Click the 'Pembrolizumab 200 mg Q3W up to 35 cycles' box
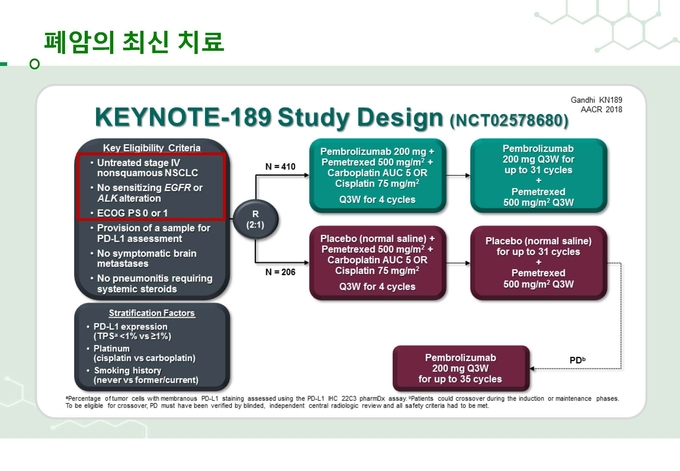Viewport: 680px width, 471px height. (461, 368)
